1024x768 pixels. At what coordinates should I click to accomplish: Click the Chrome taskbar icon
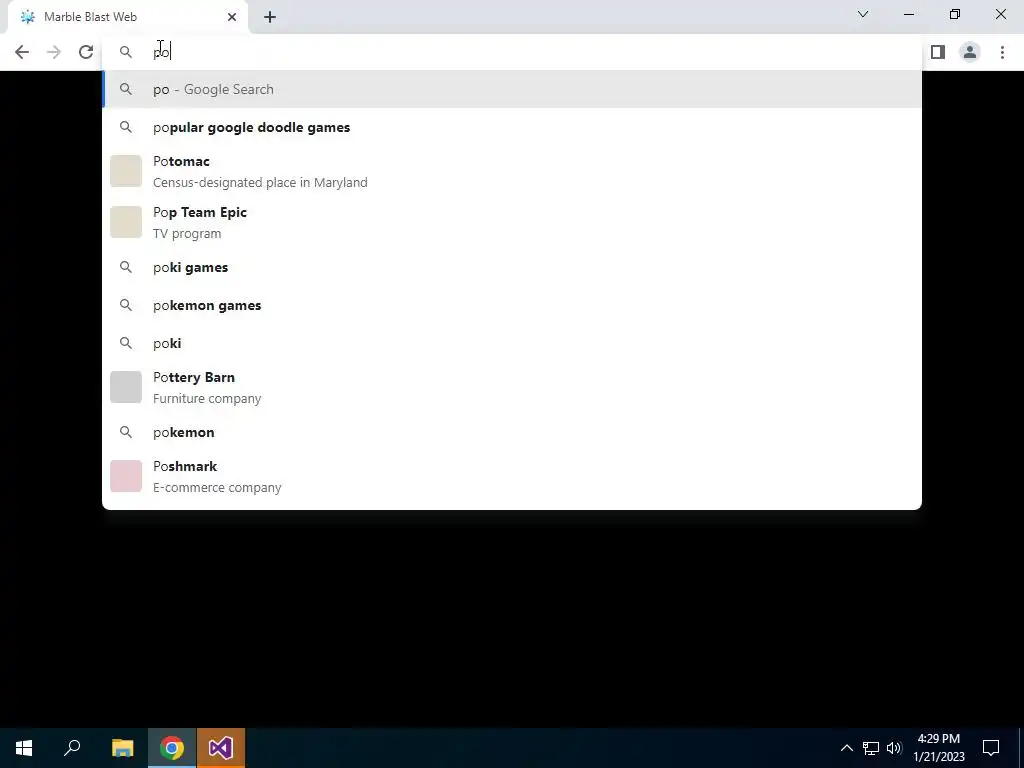click(172, 748)
